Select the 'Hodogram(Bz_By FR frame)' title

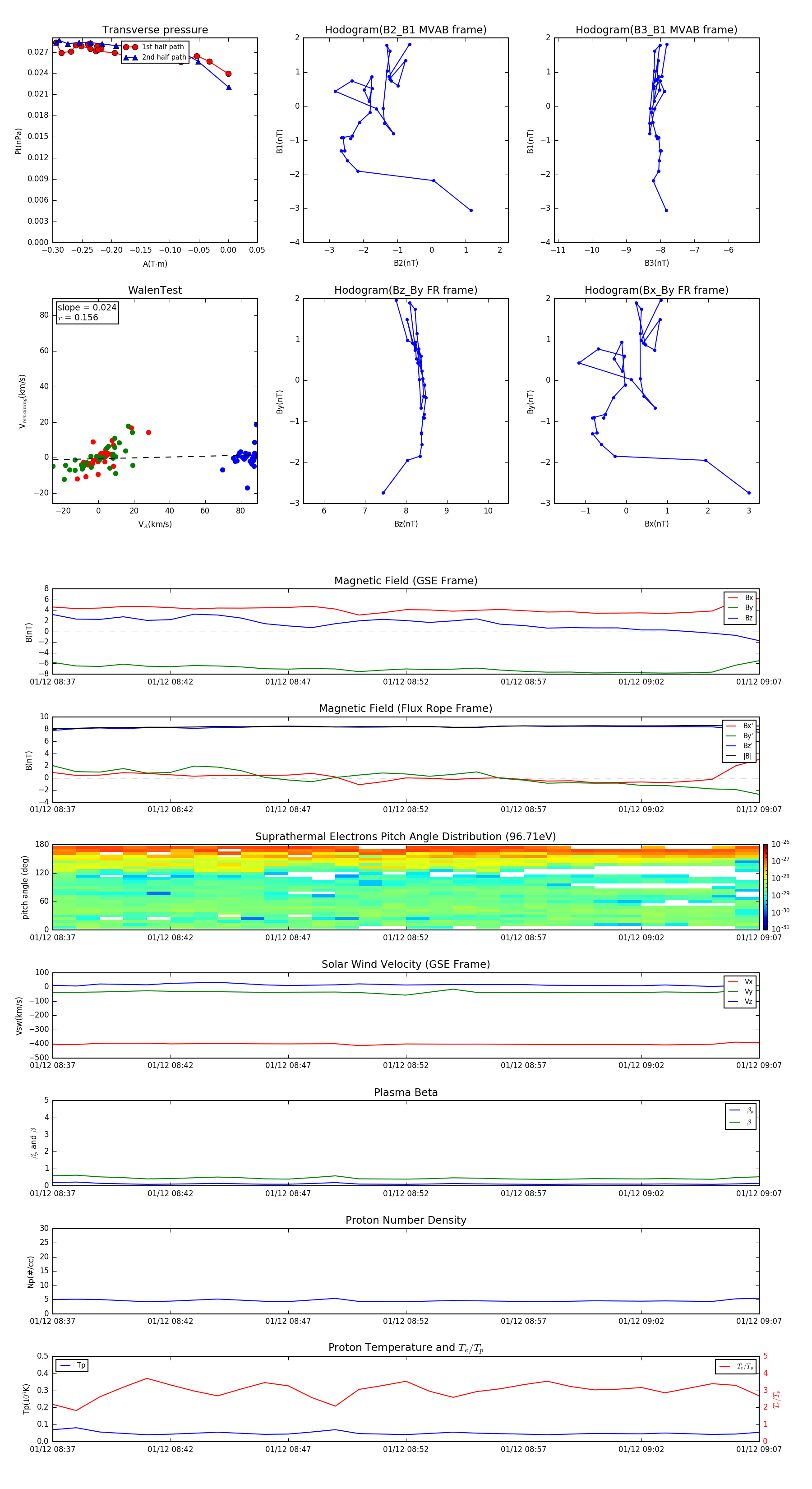click(406, 290)
